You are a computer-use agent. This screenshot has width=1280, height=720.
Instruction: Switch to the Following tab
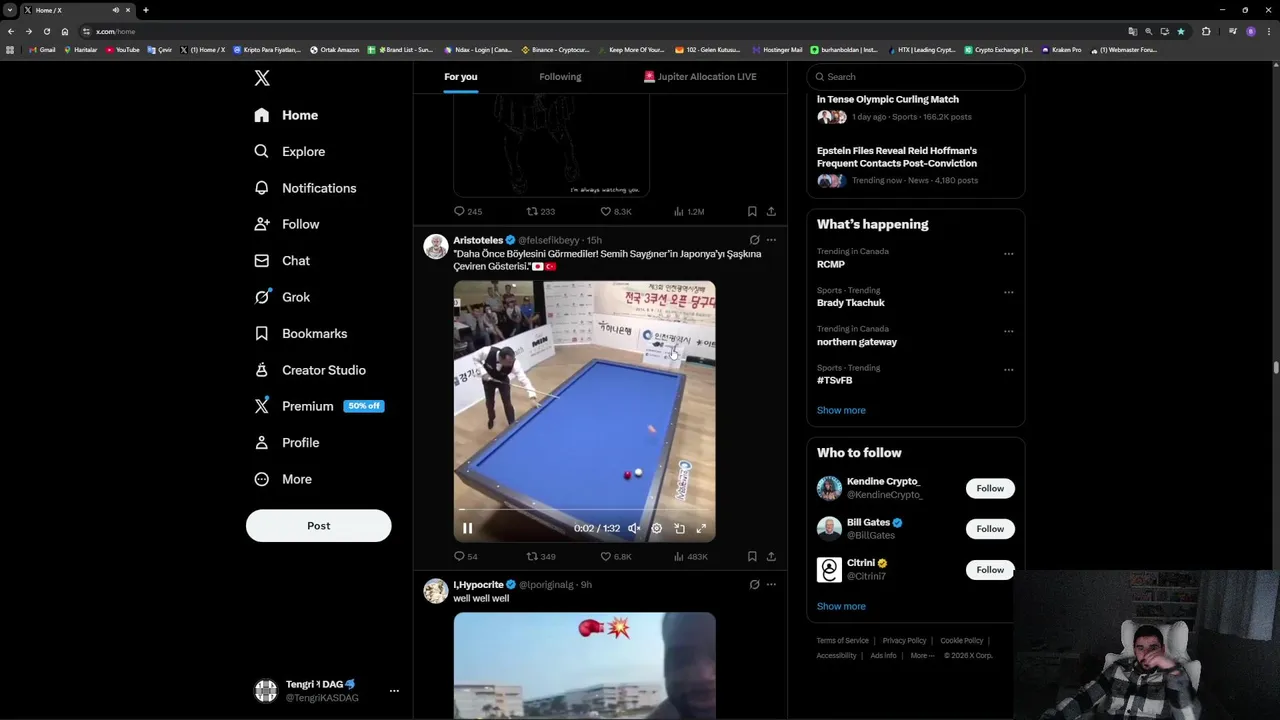(x=560, y=77)
